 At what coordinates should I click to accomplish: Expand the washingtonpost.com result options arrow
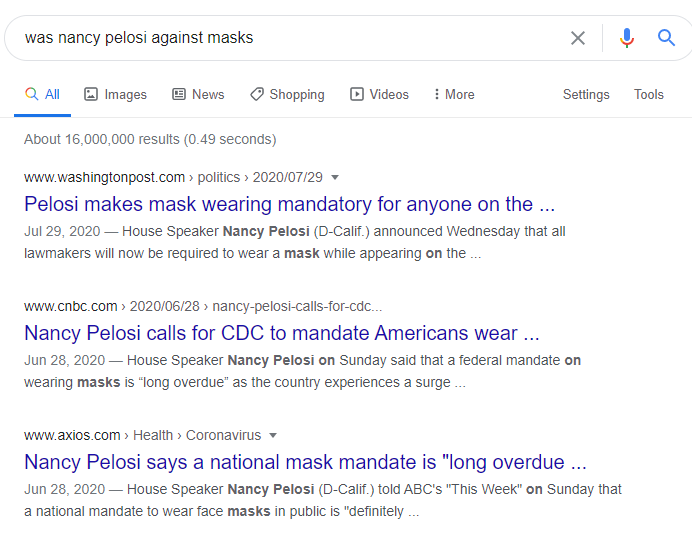coord(335,177)
